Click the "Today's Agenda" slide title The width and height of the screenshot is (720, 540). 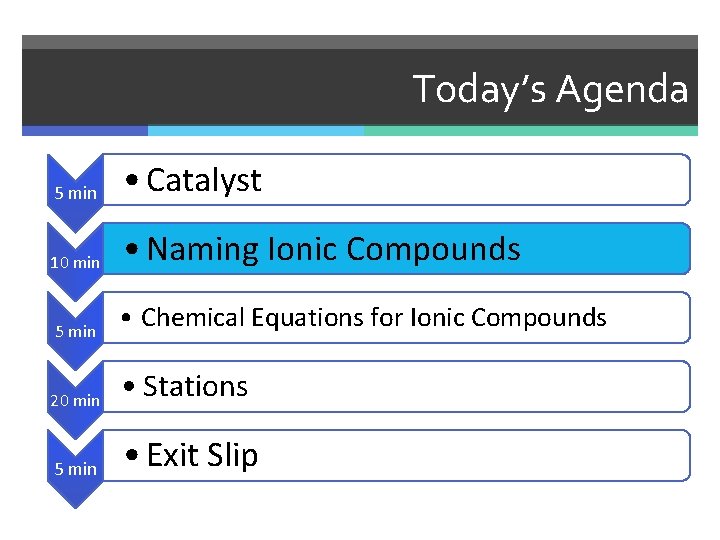551,89
